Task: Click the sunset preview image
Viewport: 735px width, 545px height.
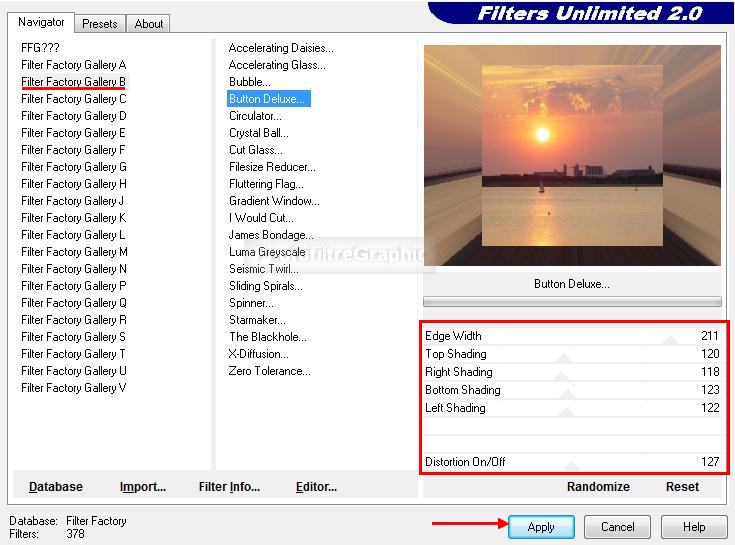Action: coord(571,155)
